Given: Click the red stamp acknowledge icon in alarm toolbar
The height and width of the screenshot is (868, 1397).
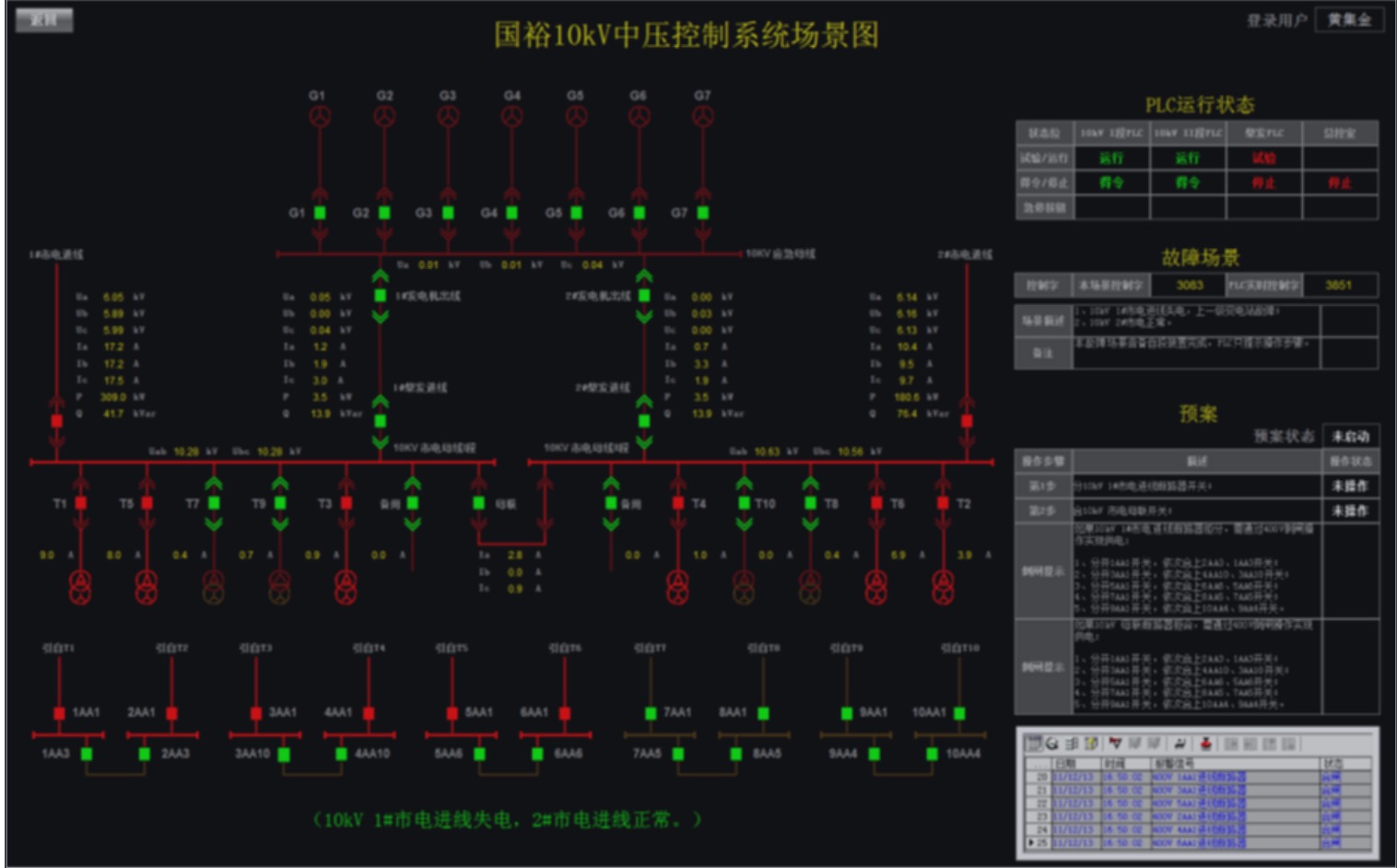Looking at the screenshot, I should (x=1205, y=743).
